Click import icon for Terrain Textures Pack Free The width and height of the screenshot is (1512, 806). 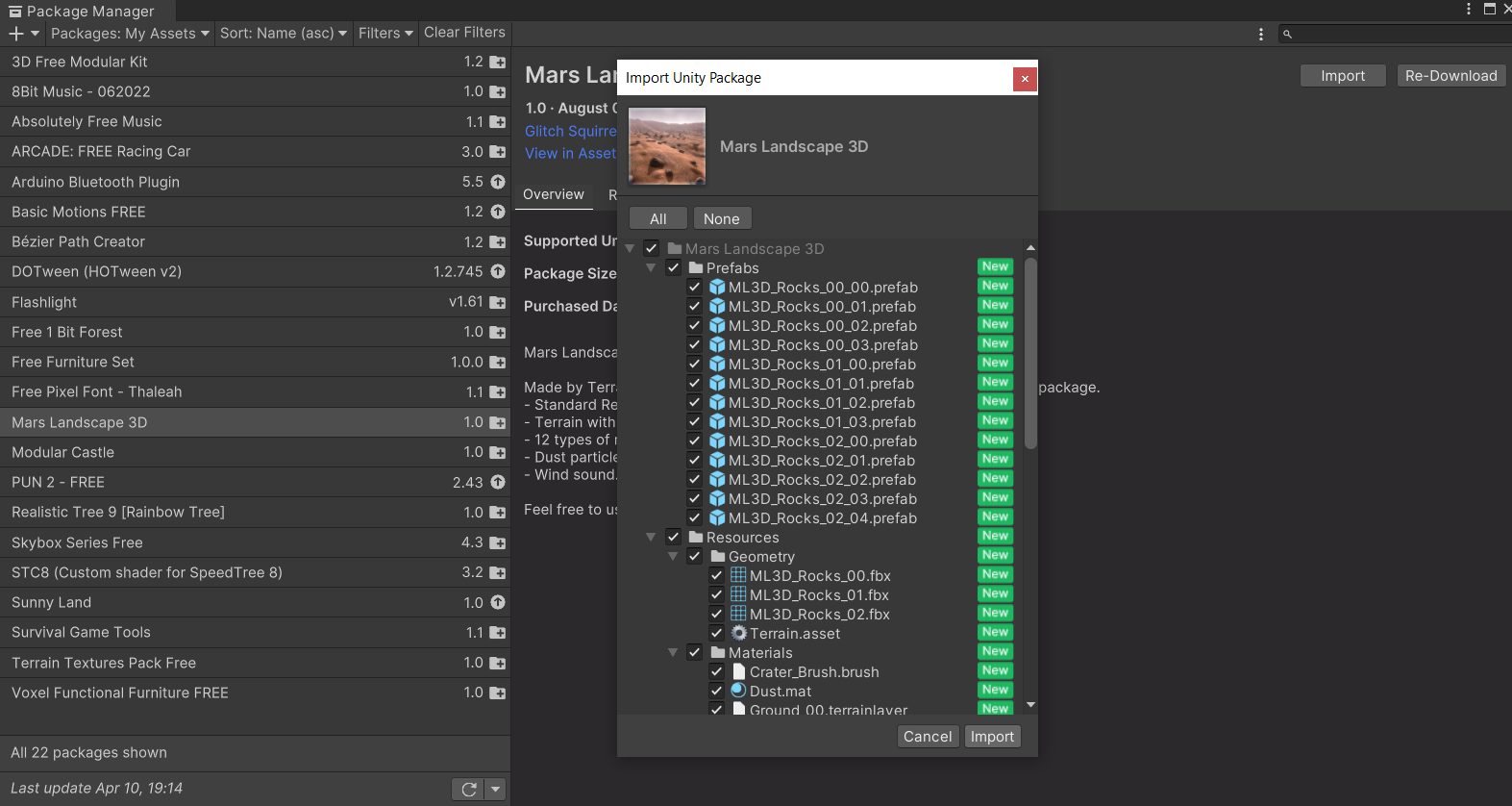pyautogui.click(x=497, y=663)
